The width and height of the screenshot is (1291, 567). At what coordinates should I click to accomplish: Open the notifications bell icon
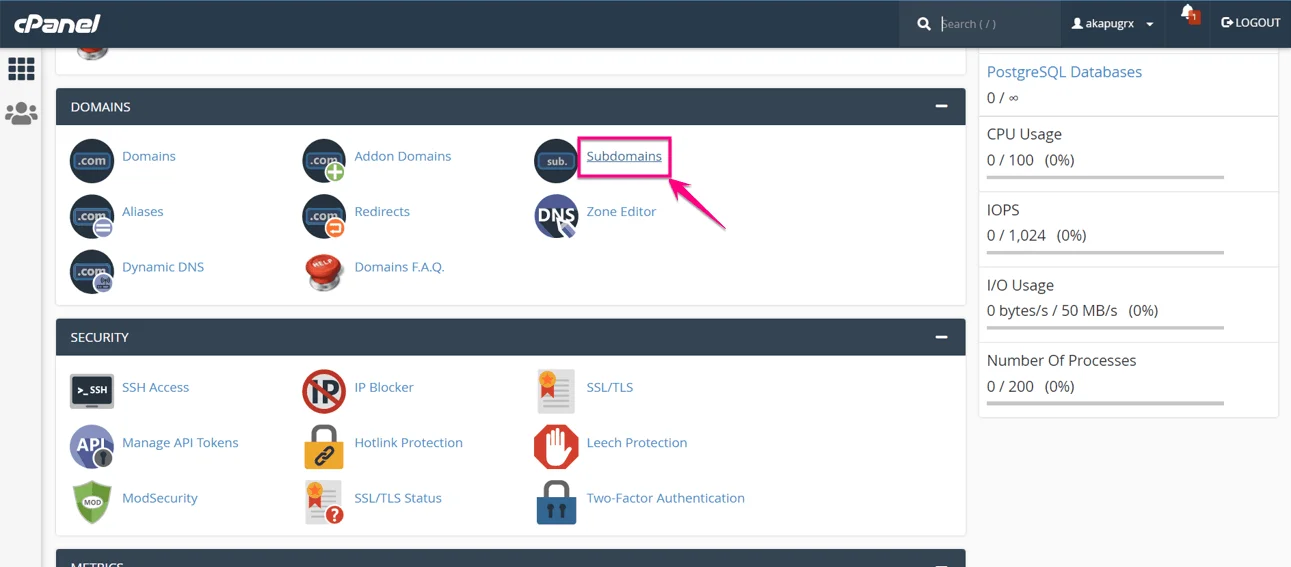pyautogui.click(x=1189, y=15)
